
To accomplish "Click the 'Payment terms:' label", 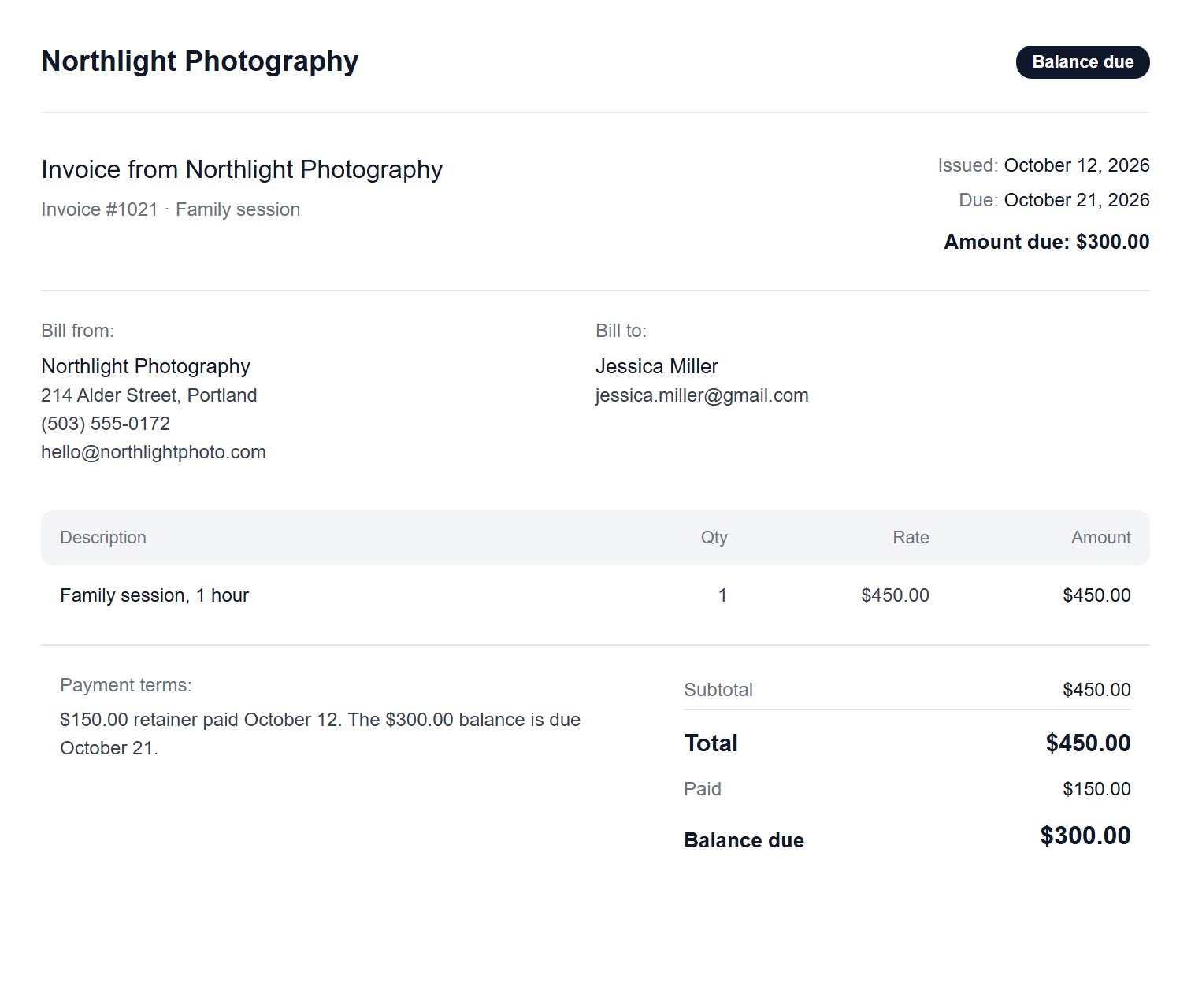I will click(x=126, y=685).
